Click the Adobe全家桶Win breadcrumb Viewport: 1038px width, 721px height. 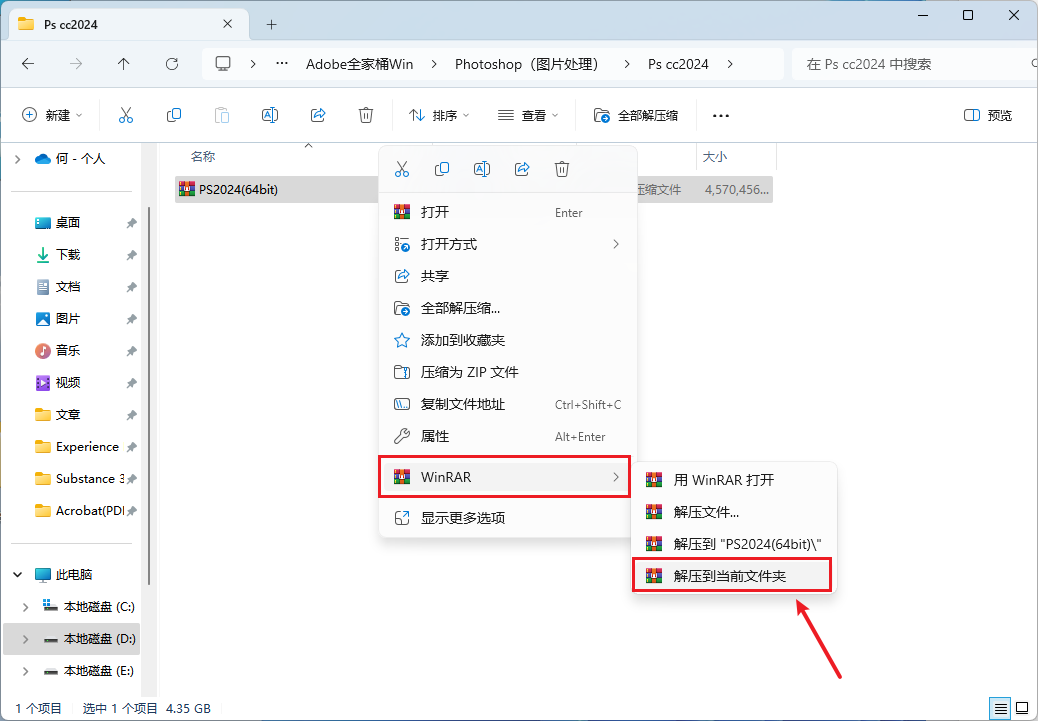(x=359, y=64)
